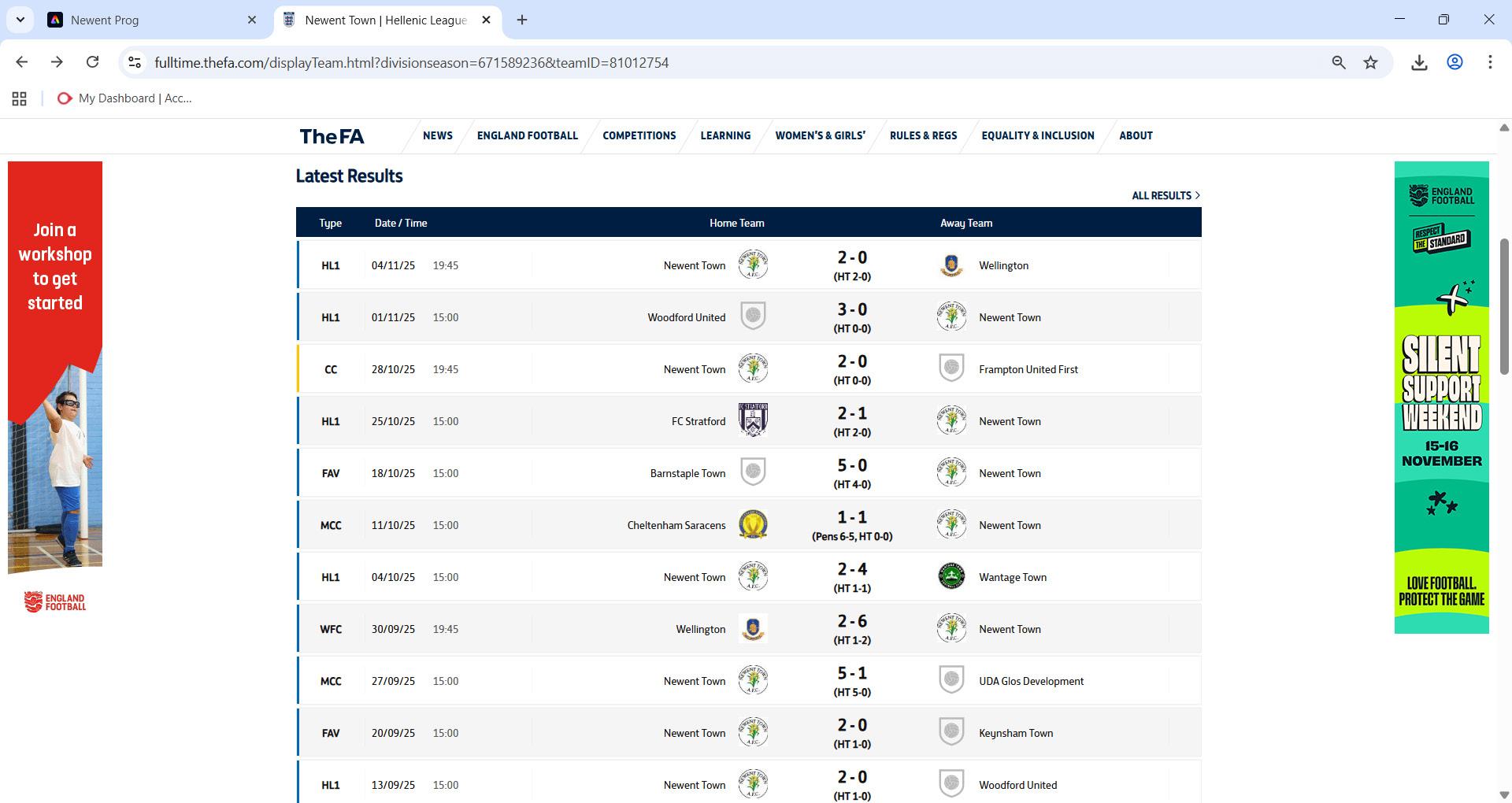Open the Barnstaple Town team link

(x=687, y=473)
